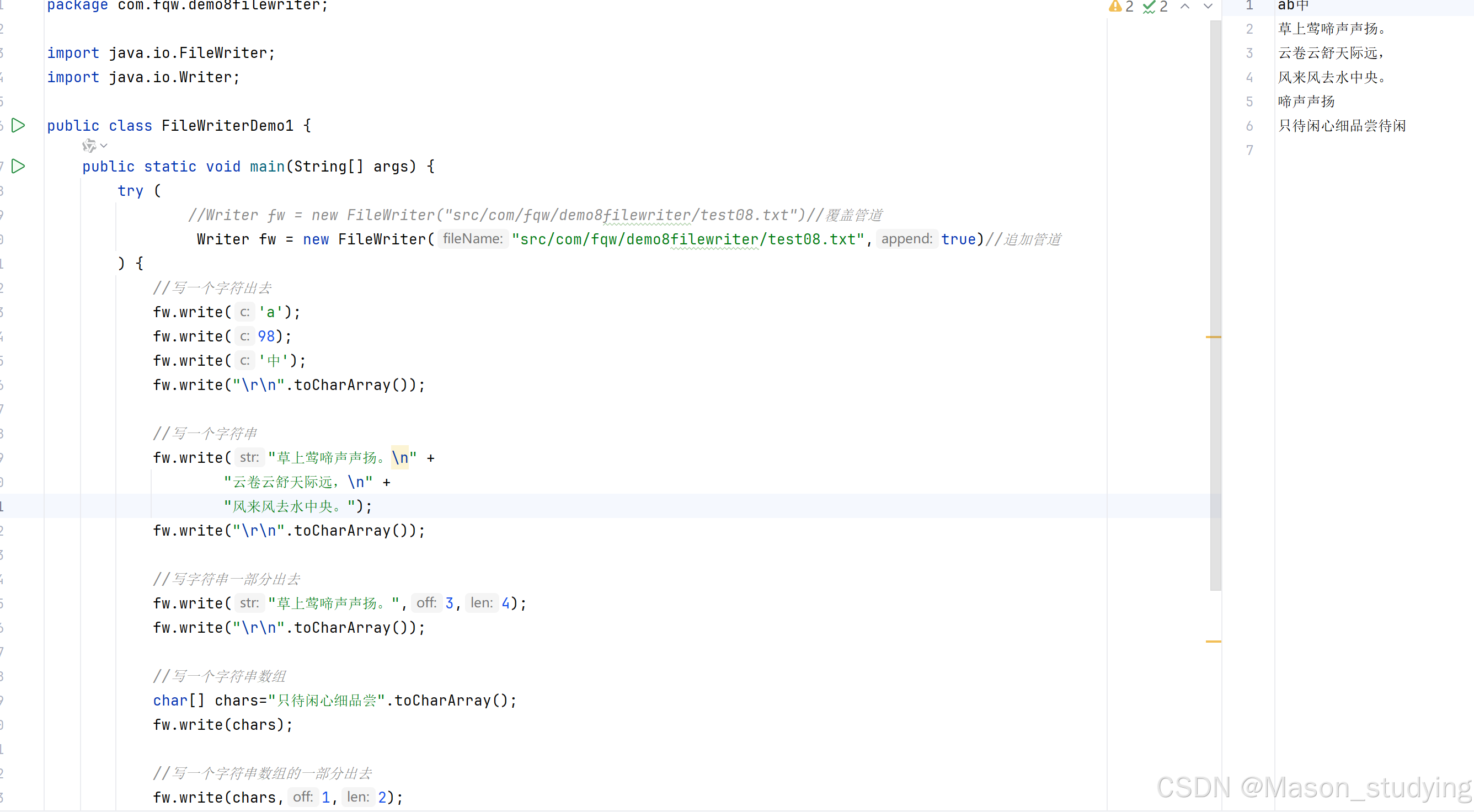Click the yellow warnings indicator icon

(1115, 6)
